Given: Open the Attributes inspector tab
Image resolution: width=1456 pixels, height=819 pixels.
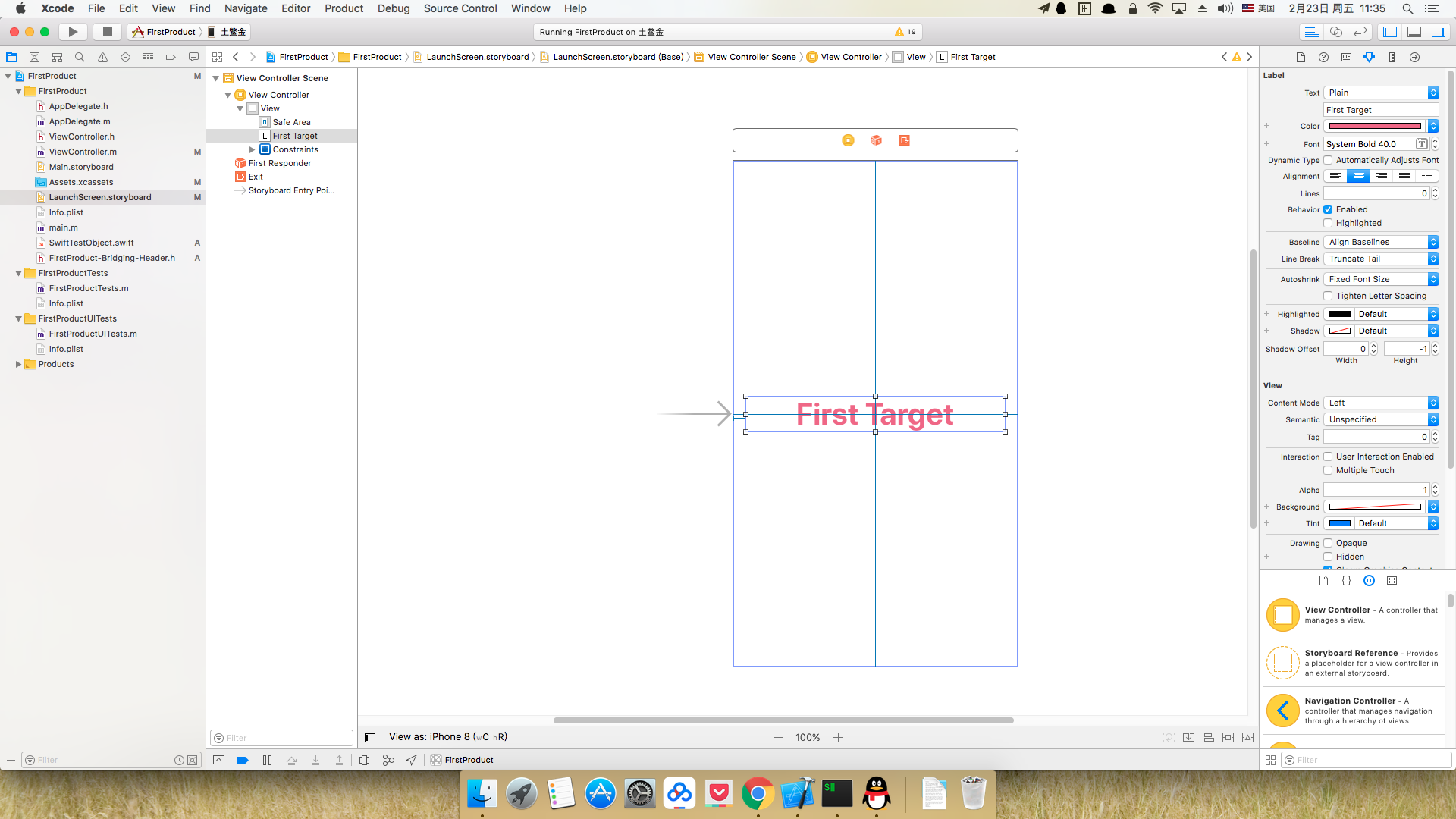Looking at the screenshot, I should pos(1369,57).
